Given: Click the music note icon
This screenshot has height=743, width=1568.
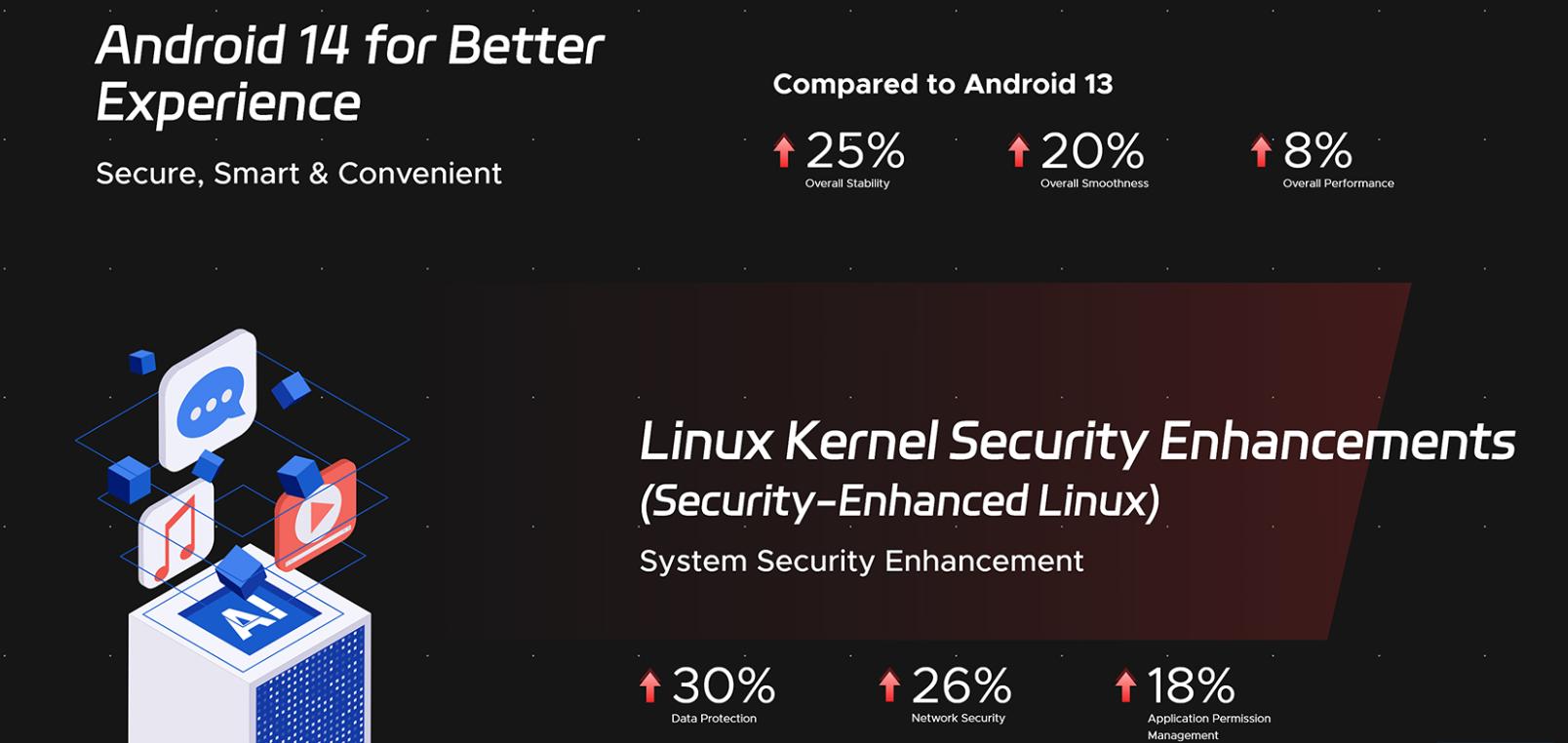Looking at the screenshot, I should click(176, 534).
